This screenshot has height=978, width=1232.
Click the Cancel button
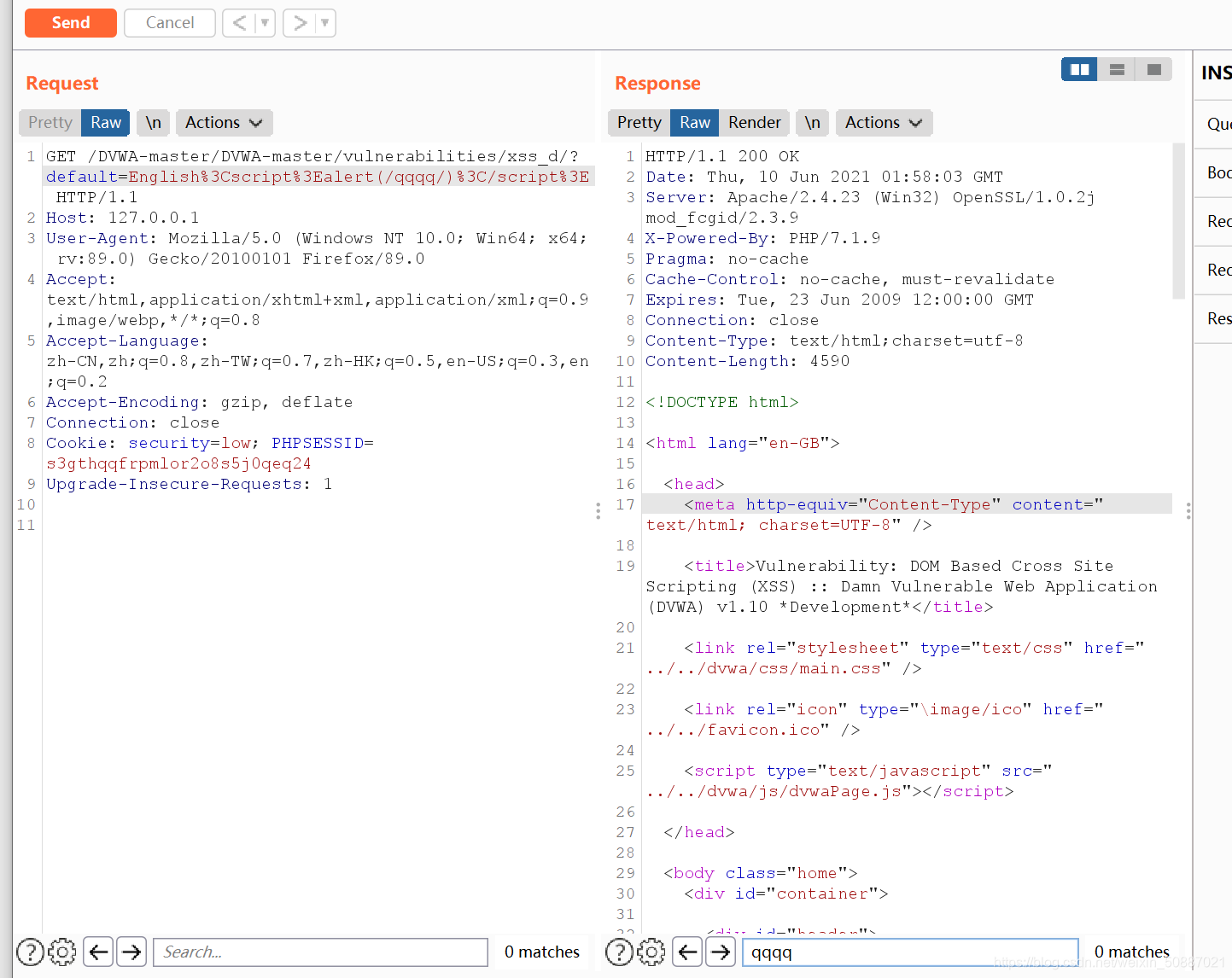click(x=170, y=23)
